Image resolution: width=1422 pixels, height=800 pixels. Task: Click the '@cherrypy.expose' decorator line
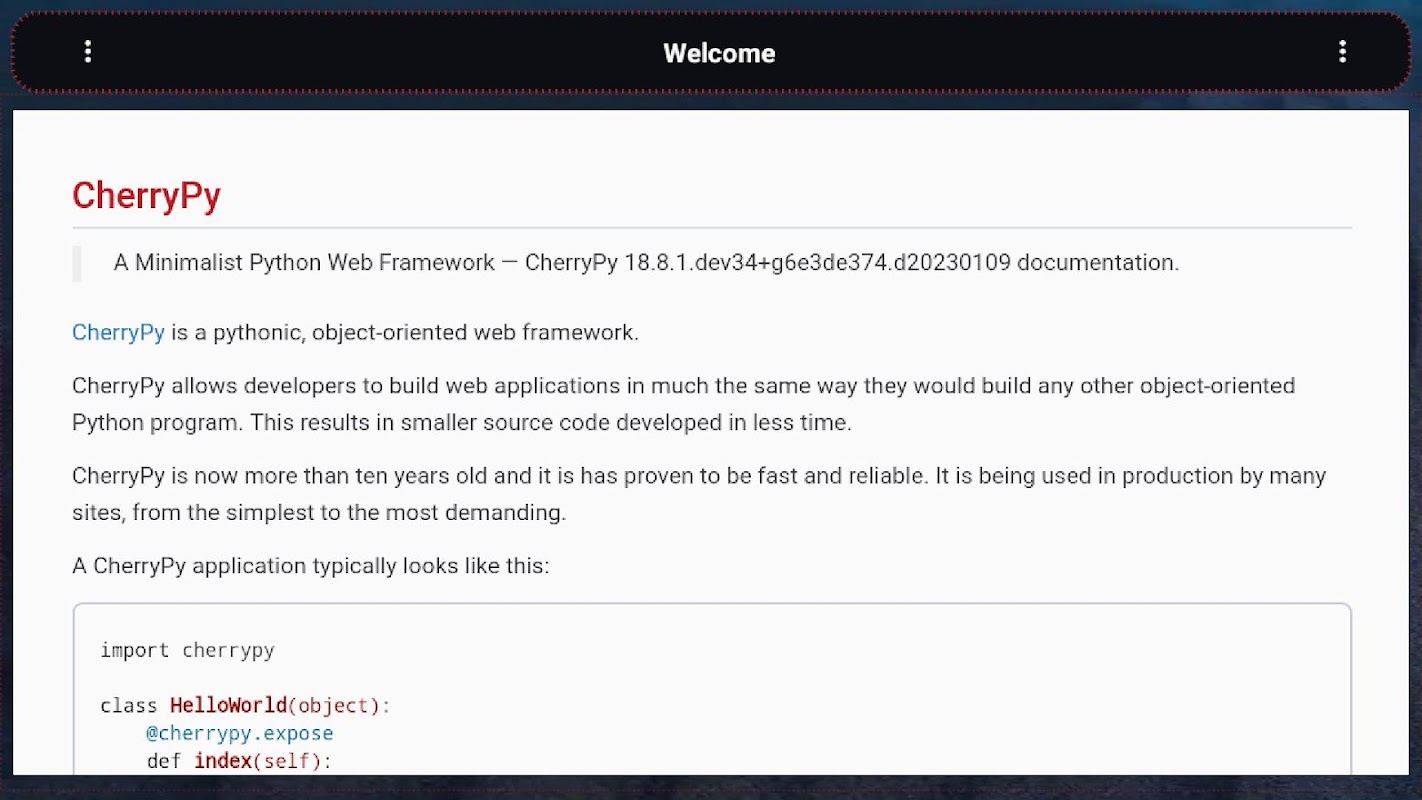[239, 734]
